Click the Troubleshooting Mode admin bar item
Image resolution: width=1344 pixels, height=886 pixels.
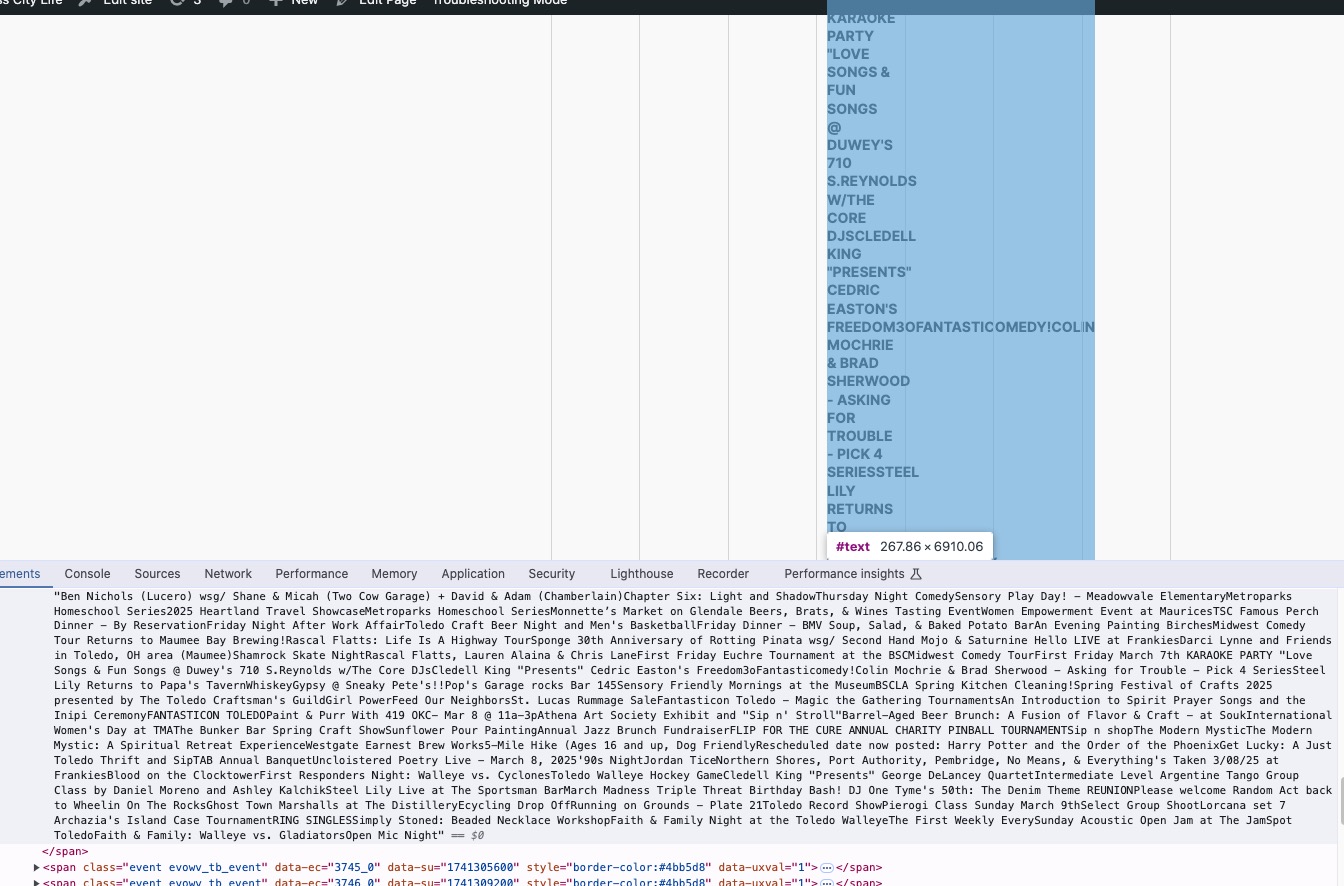pyautogui.click(x=499, y=3)
